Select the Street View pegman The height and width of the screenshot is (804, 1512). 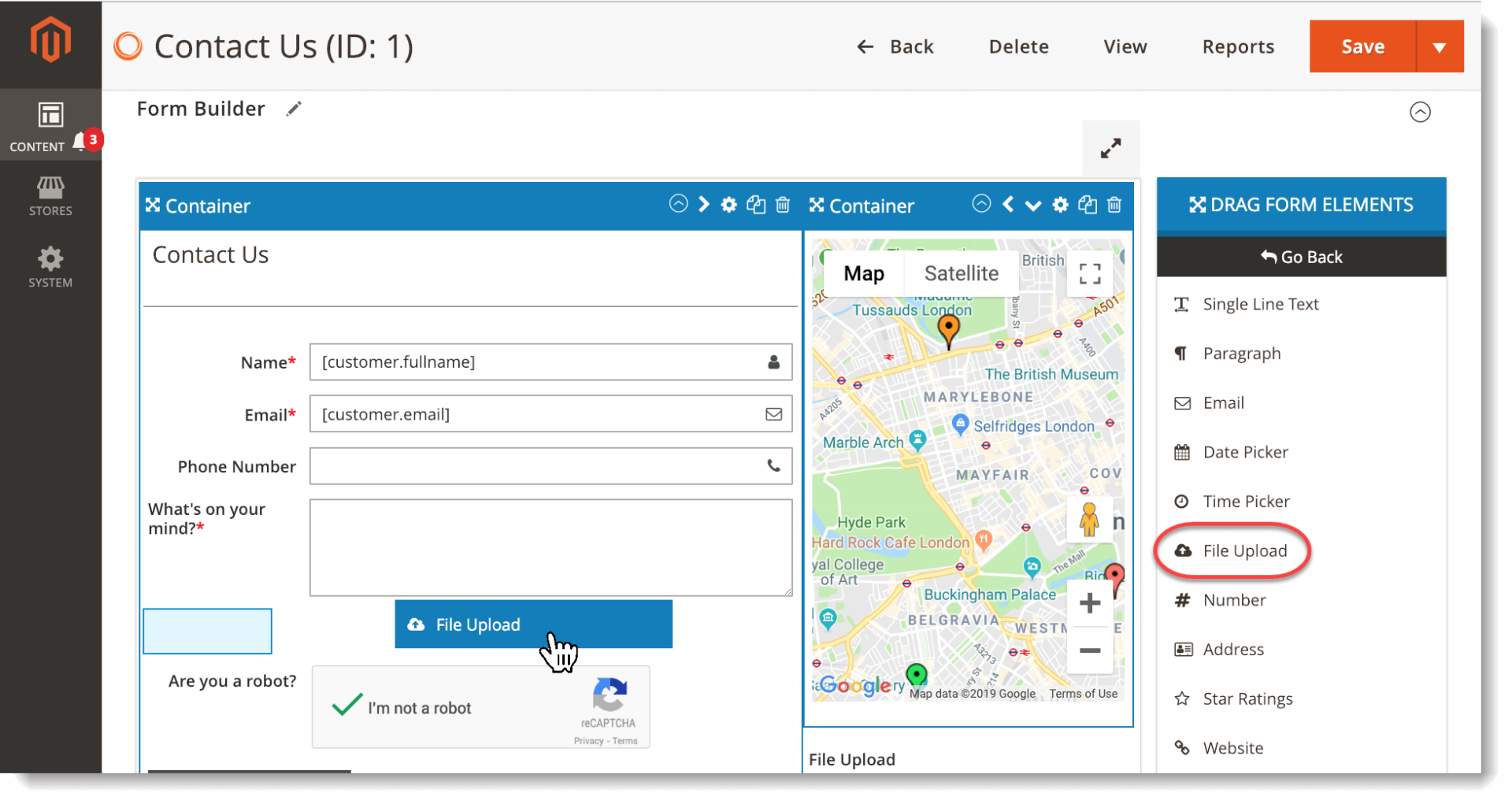(x=1089, y=520)
